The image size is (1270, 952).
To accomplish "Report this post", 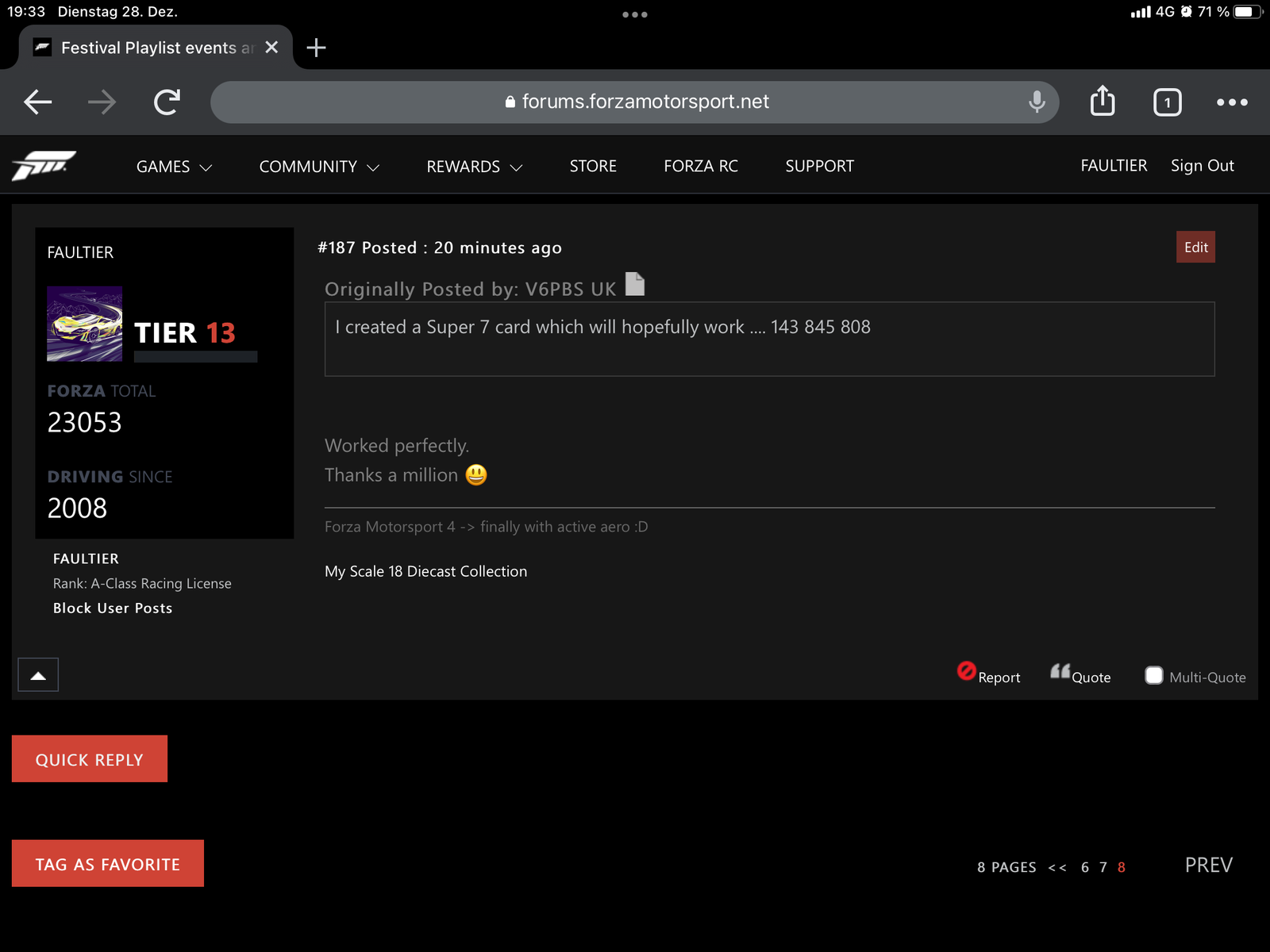I will click(x=988, y=674).
